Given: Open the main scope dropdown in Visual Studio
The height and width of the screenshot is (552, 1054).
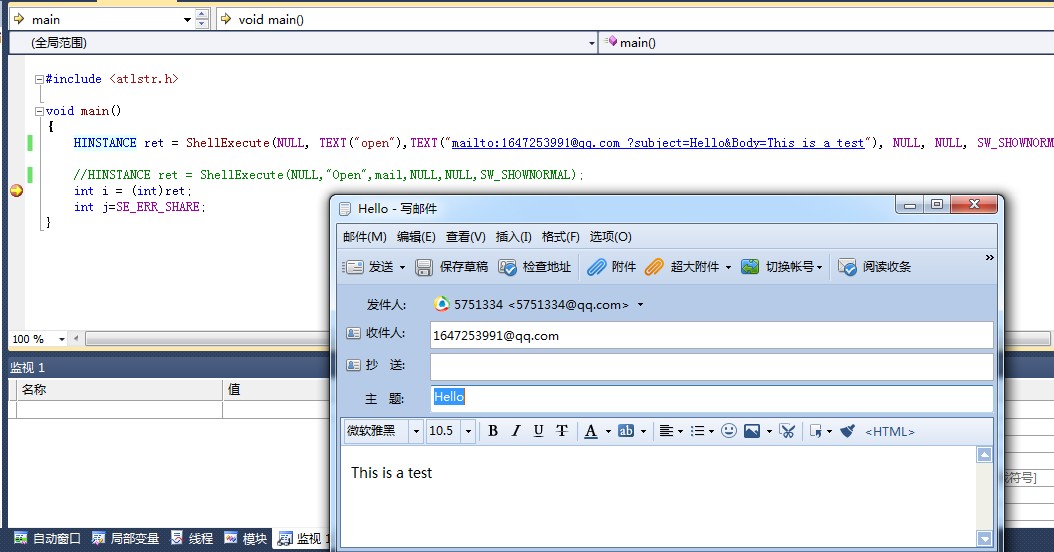Looking at the screenshot, I should tap(187, 20).
